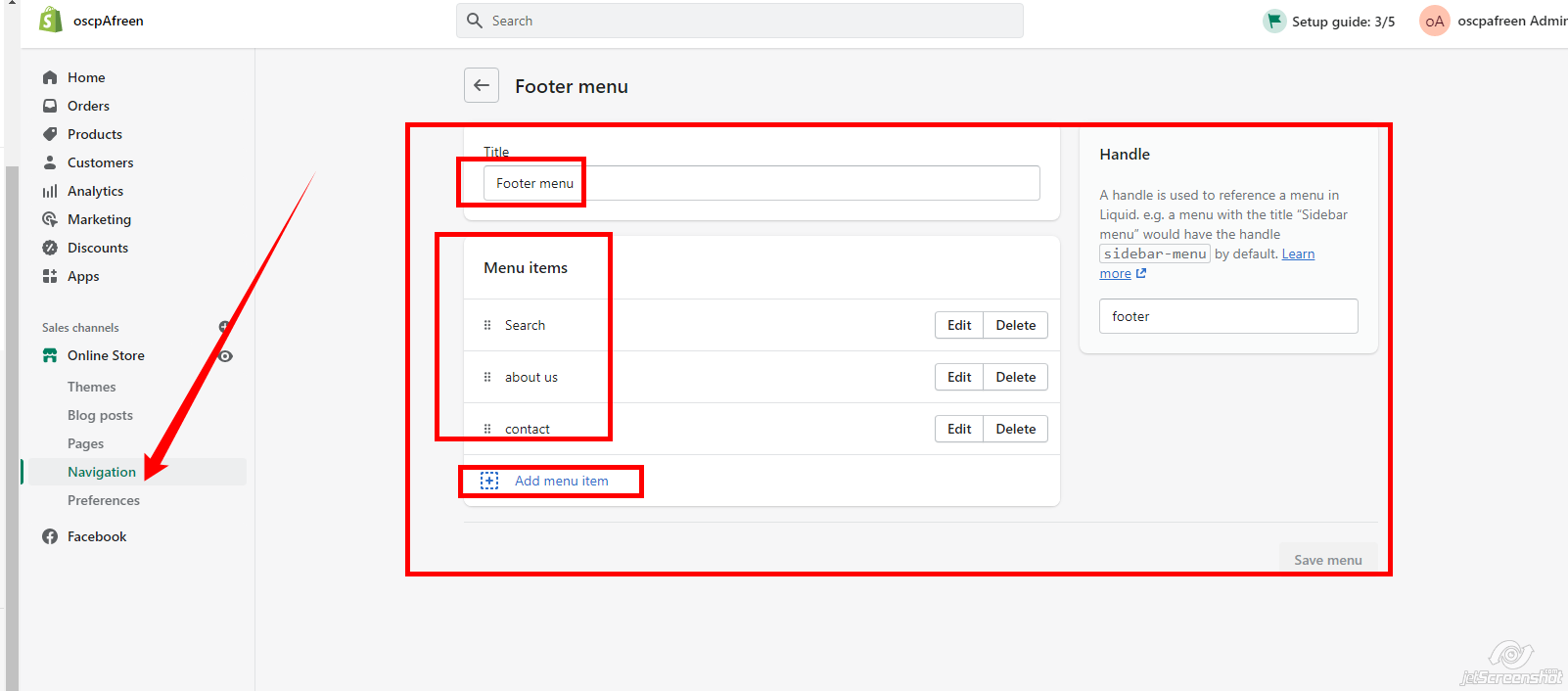The image size is (1568, 691).
Task: Open Themes under Online Store
Action: (x=91, y=387)
